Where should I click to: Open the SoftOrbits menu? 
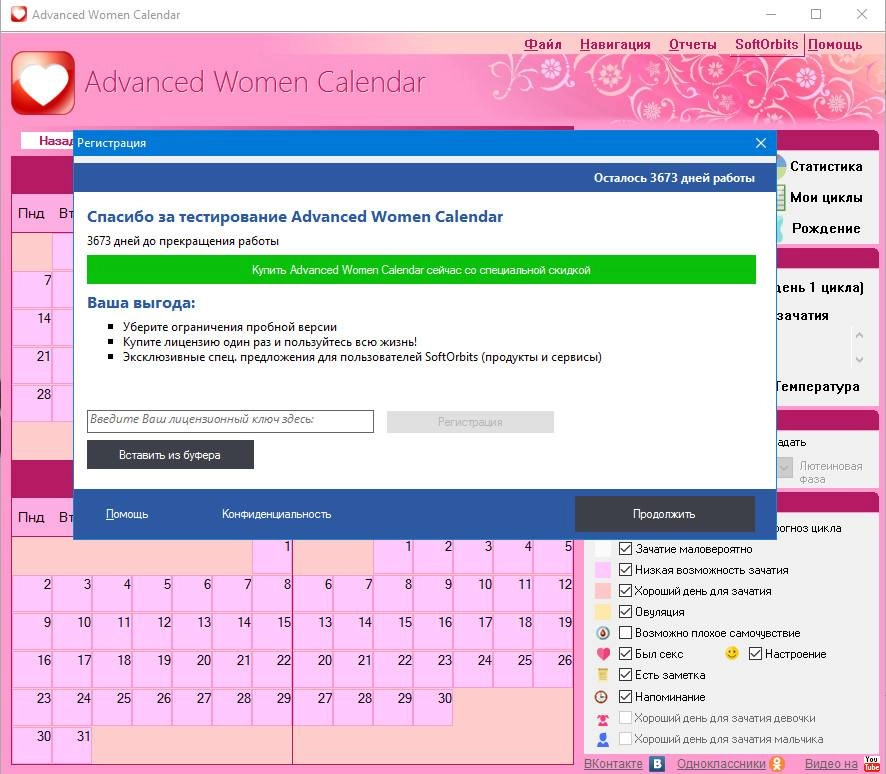[x=766, y=44]
